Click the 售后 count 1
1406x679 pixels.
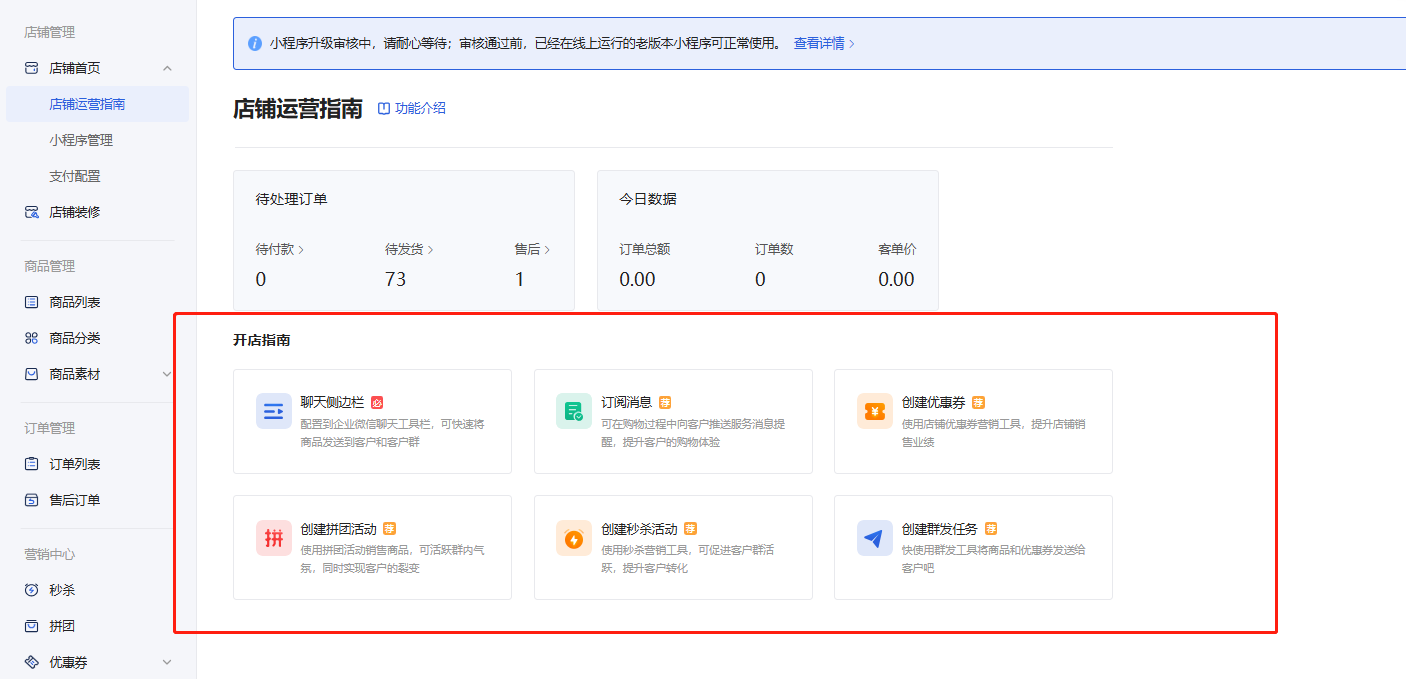click(x=520, y=280)
